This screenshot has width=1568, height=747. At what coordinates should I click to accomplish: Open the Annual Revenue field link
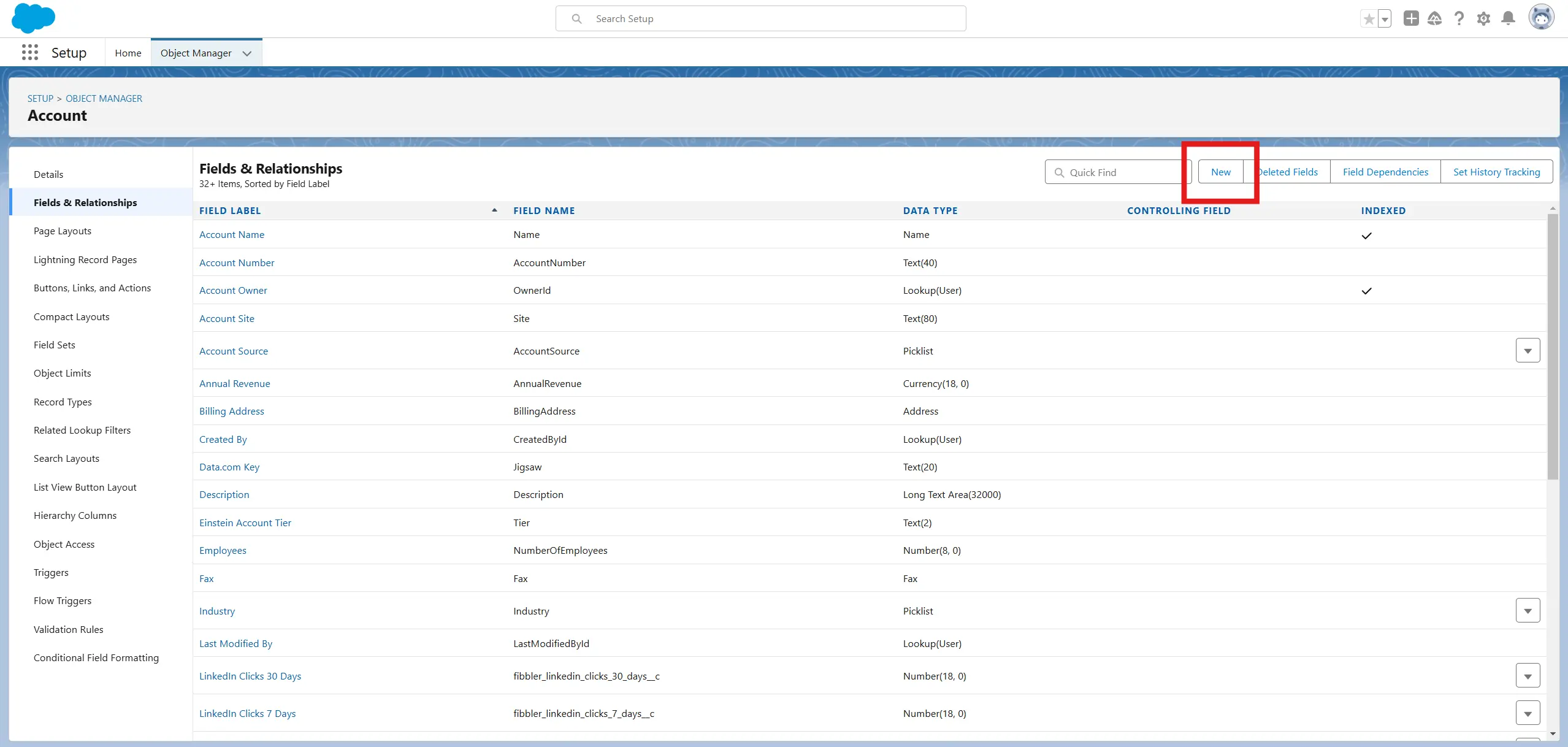tap(234, 384)
